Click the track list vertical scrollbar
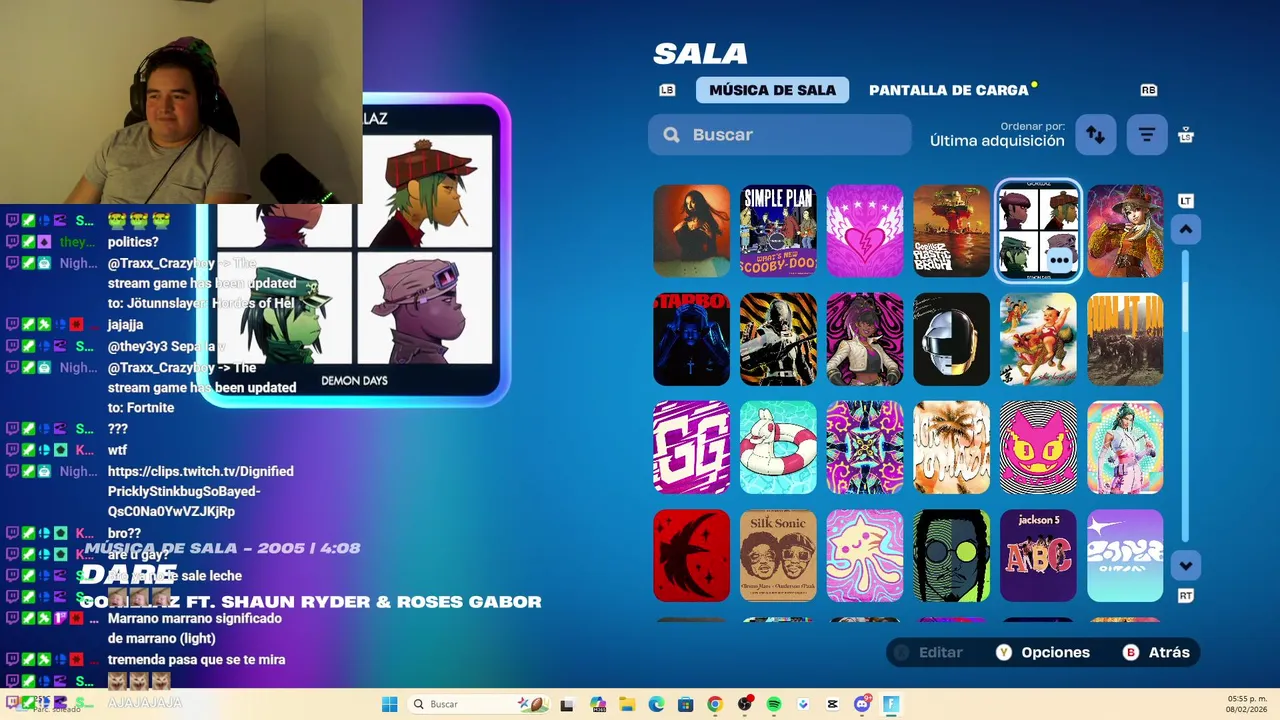 pos(1186,397)
